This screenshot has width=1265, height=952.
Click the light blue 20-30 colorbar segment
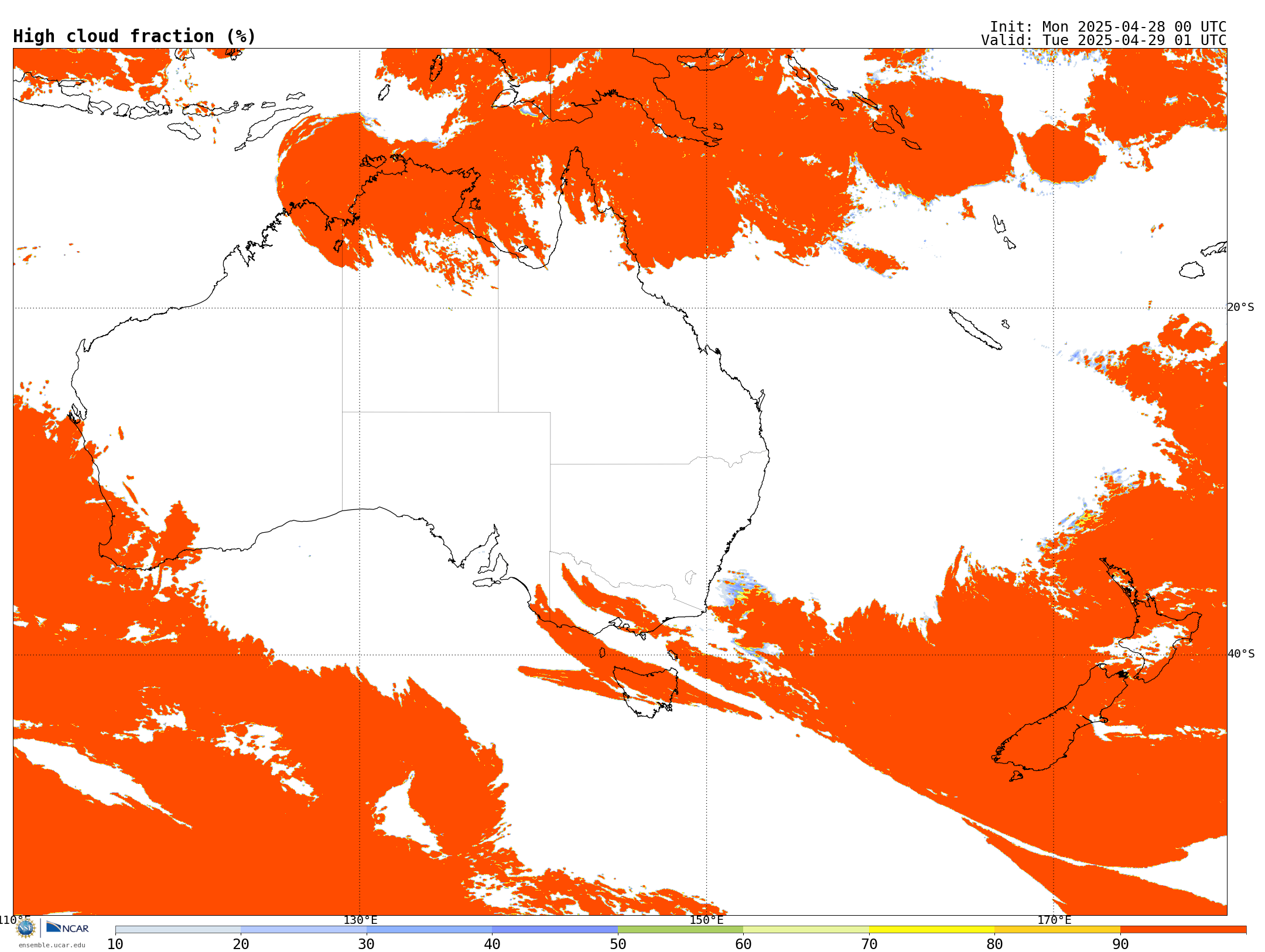303,930
